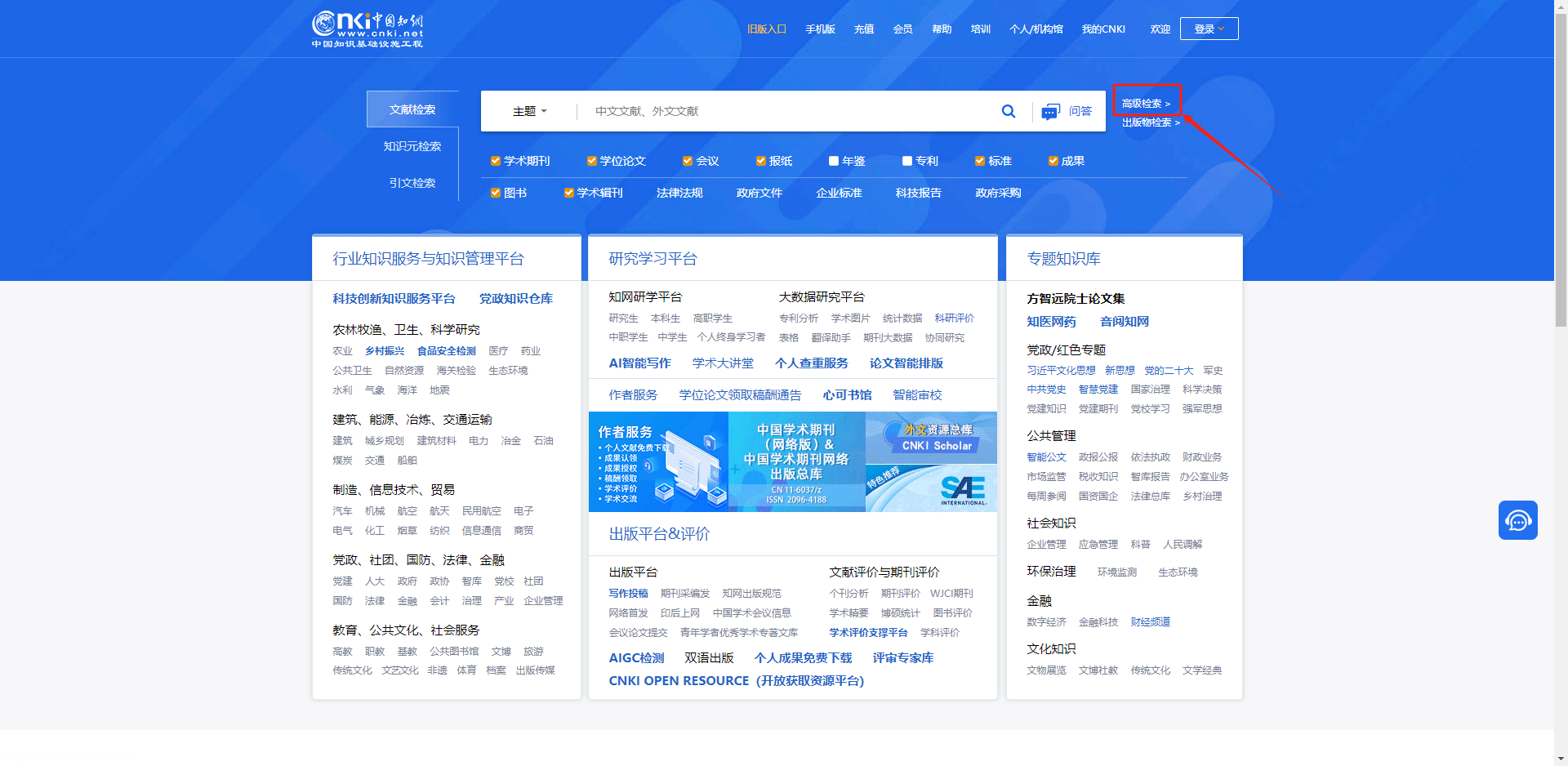Enable the 专利 checkbox
This screenshot has height=766, width=1568.
[906, 161]
